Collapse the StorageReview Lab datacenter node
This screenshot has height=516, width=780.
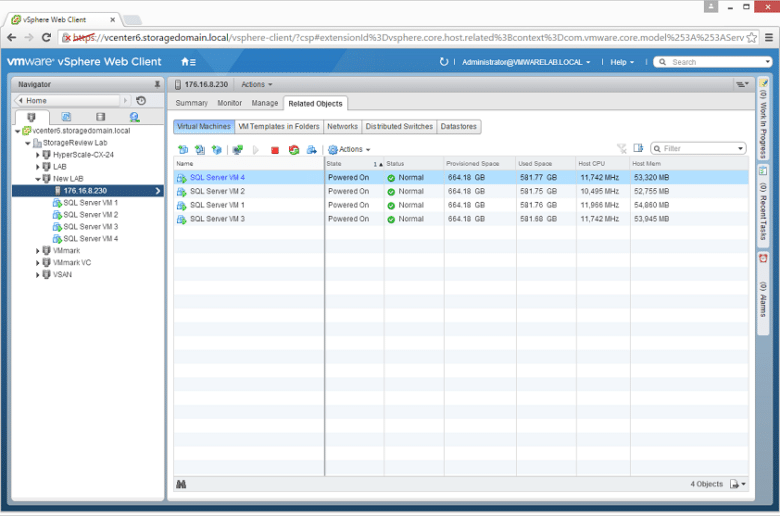pos(28,143)
